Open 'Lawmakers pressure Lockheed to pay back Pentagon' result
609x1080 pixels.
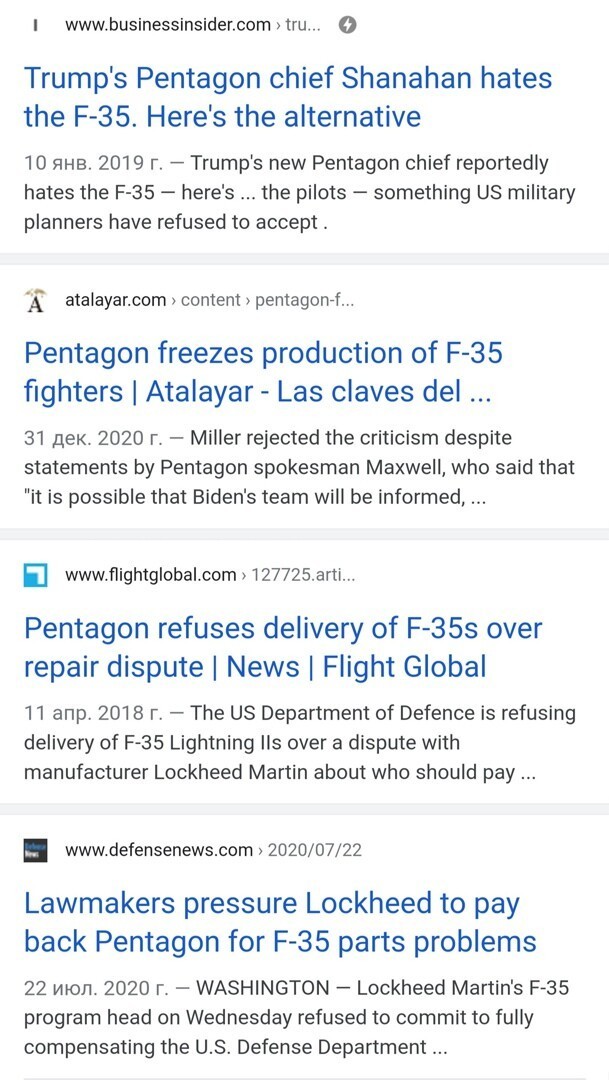280,922
